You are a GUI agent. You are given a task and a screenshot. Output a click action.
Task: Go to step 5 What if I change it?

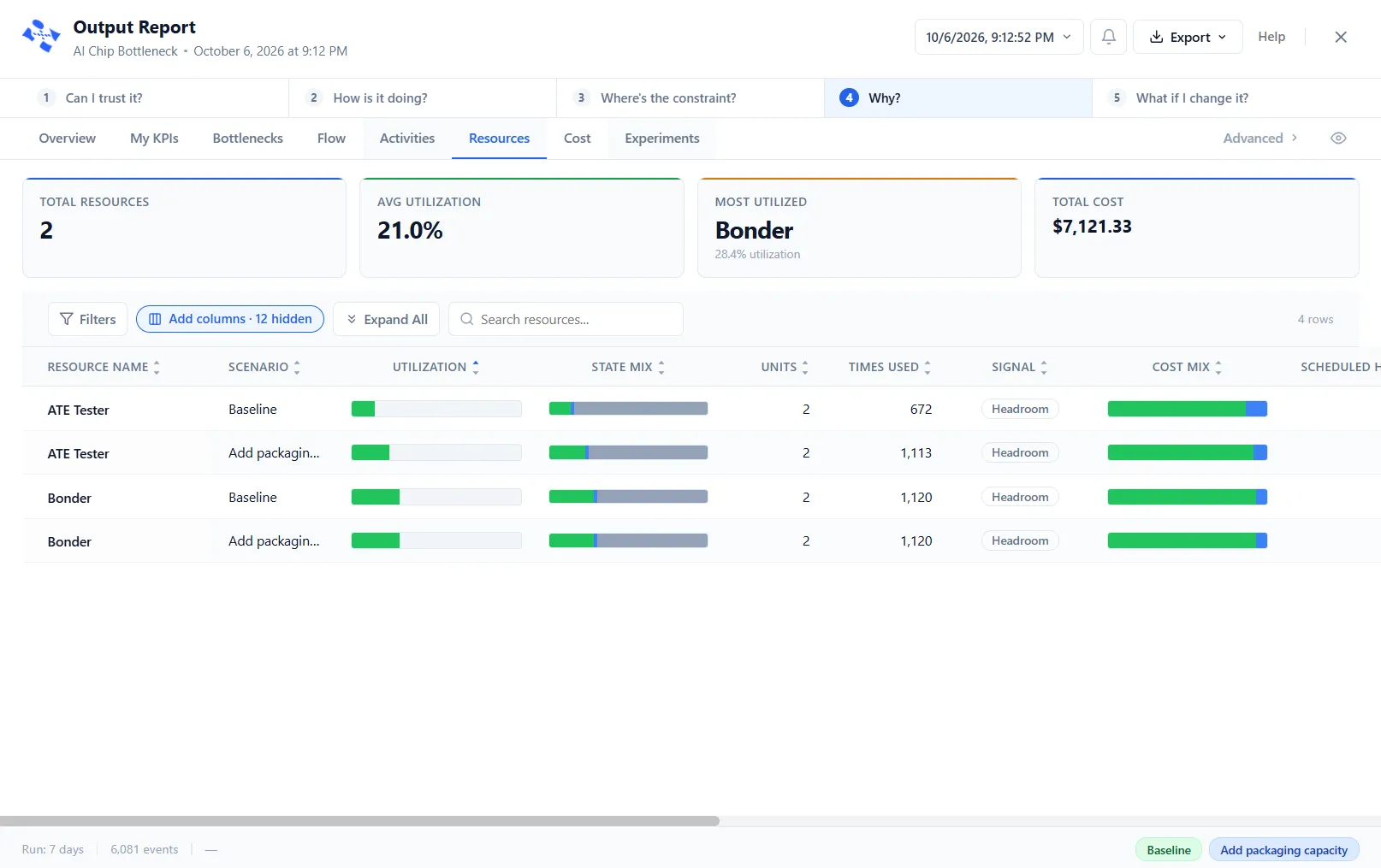coord(1236,98)
